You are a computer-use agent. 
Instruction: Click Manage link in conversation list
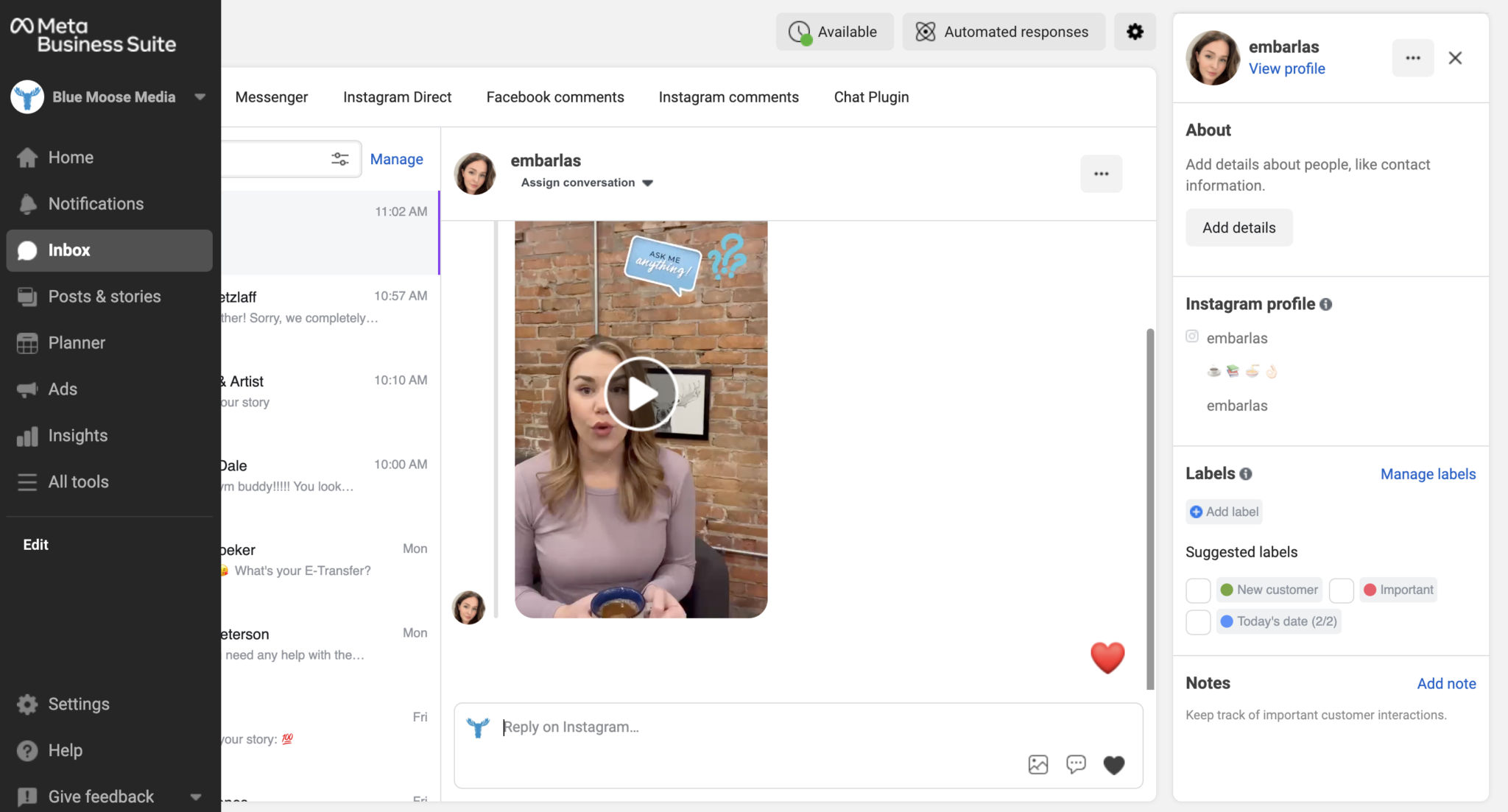tap(397, 159)
